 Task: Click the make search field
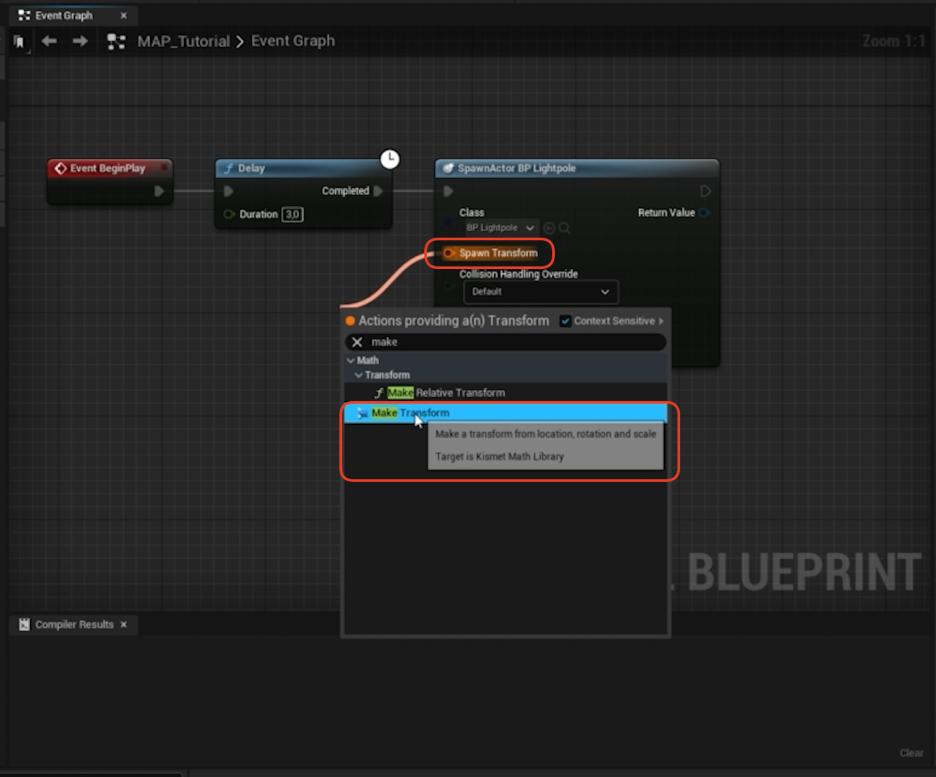(x=505, y=342)
